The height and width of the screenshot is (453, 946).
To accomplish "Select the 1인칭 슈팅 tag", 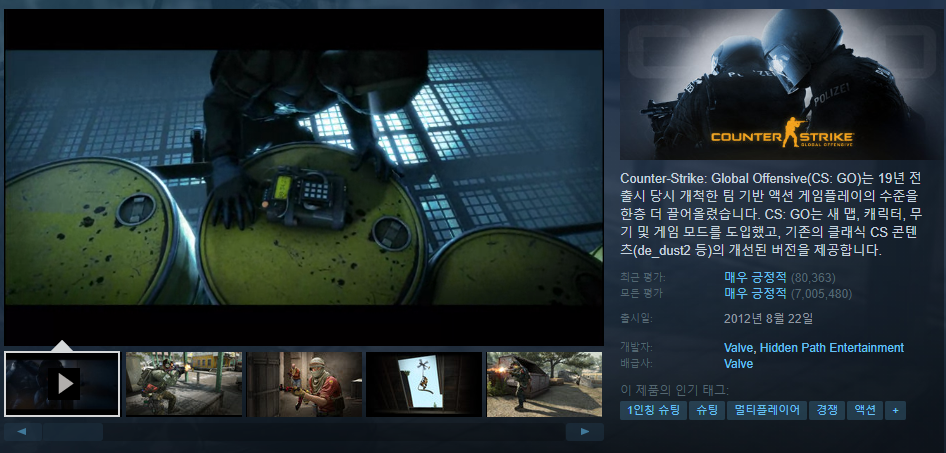I will (x=653, y=410).
